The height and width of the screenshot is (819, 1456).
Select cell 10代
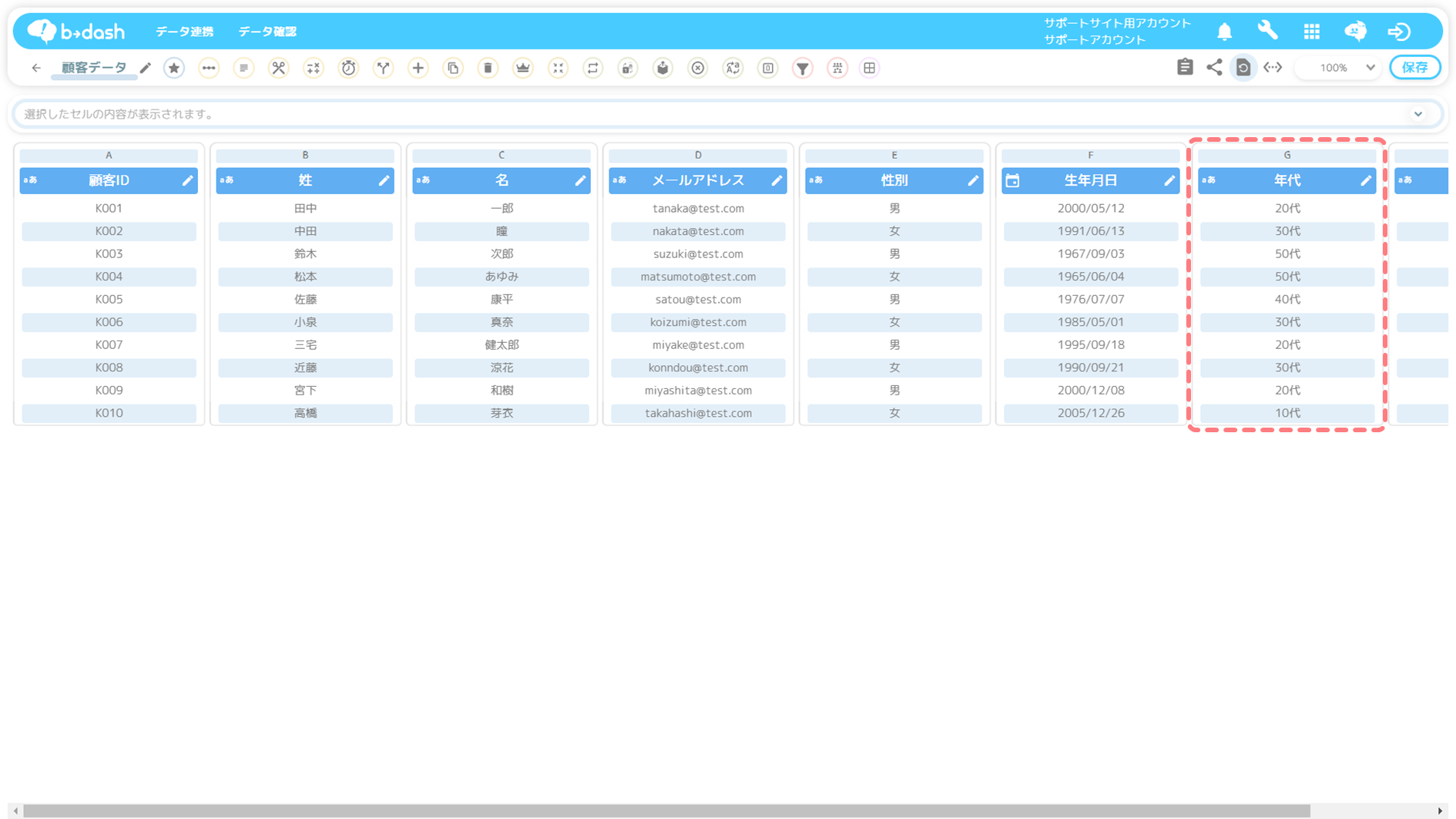tap(1287, 413)
